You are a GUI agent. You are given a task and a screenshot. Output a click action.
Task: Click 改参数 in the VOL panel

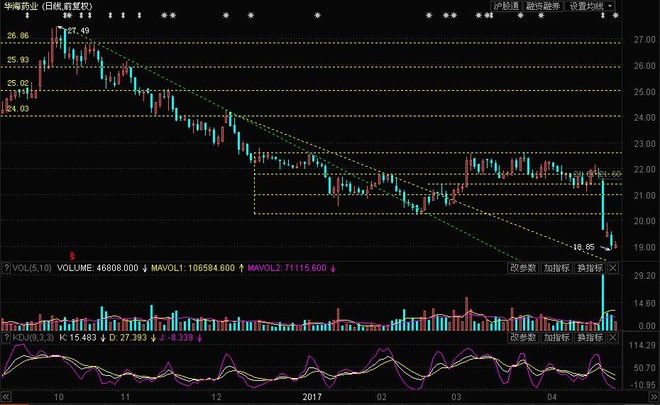(x=523, y=268)
